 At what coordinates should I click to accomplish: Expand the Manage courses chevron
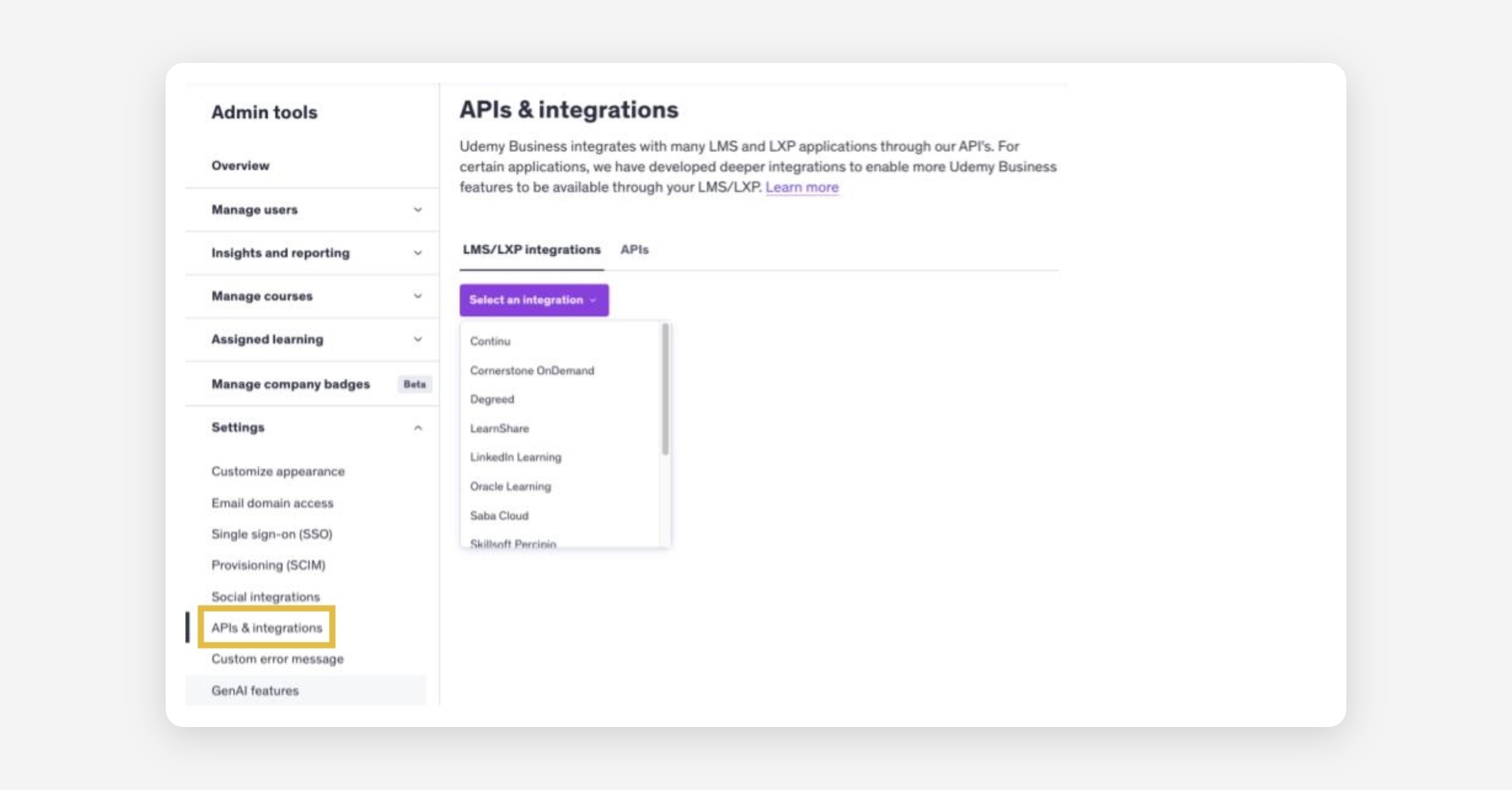click(x=418, y=296)
